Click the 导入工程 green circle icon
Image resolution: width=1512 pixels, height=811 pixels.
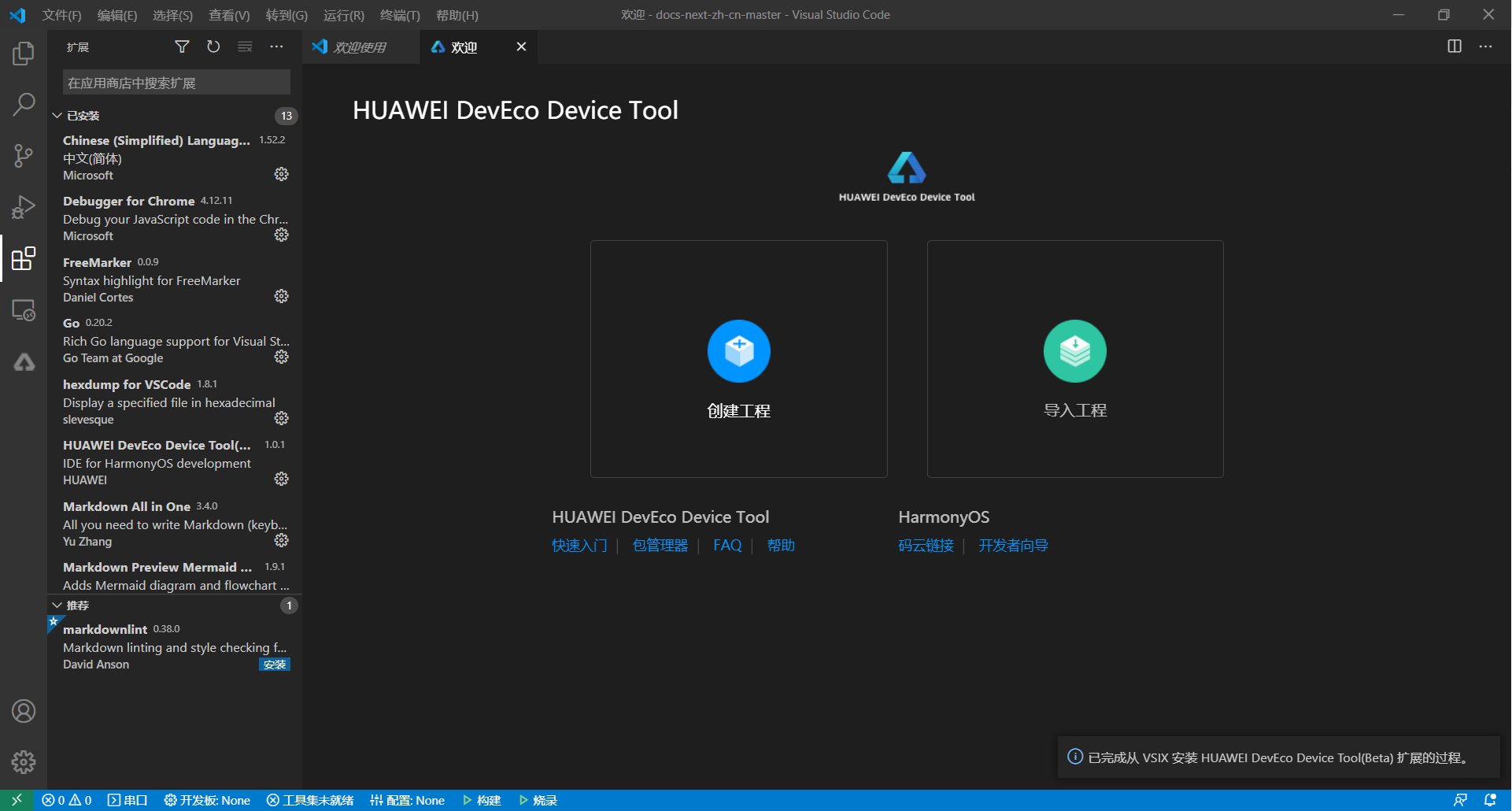[x=1074, y=351]
